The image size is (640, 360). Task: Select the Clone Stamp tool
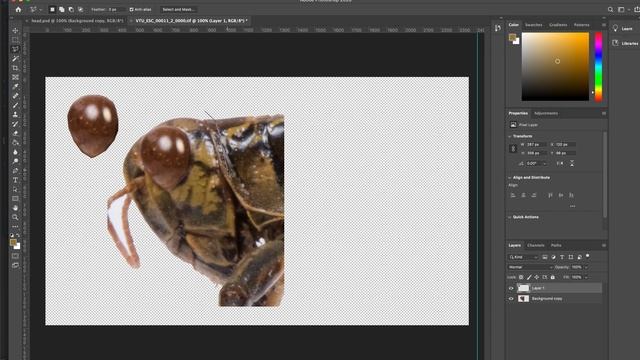coord(16,115)
